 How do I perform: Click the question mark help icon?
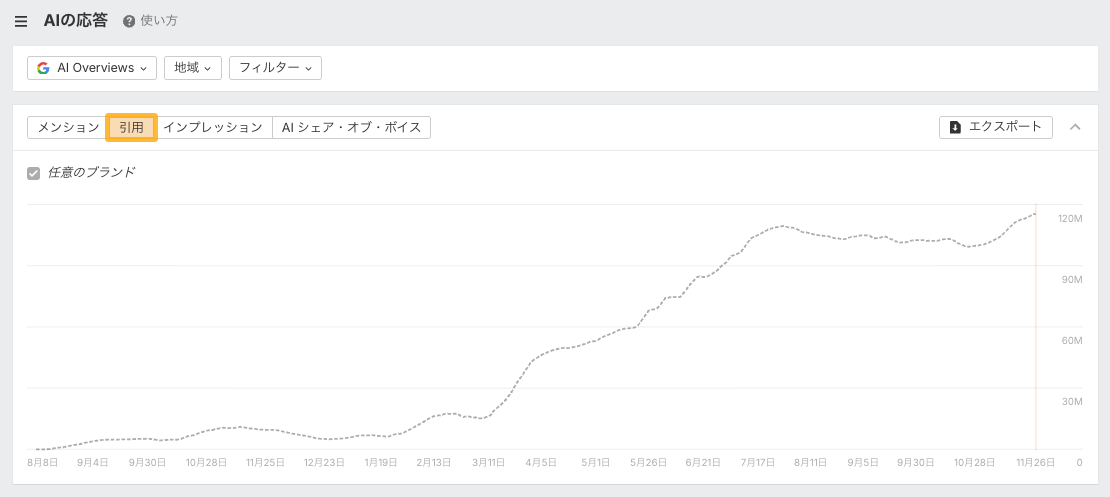coord(129,21)
